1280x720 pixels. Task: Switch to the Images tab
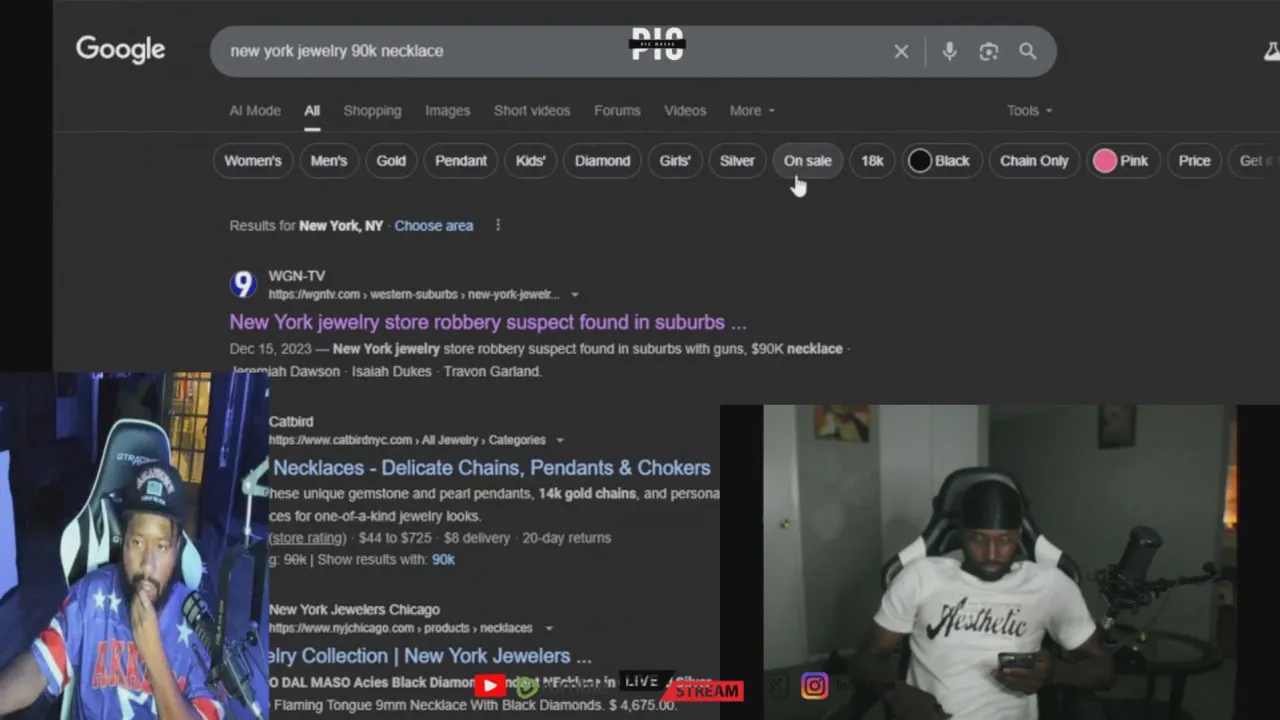click(447, 111)
